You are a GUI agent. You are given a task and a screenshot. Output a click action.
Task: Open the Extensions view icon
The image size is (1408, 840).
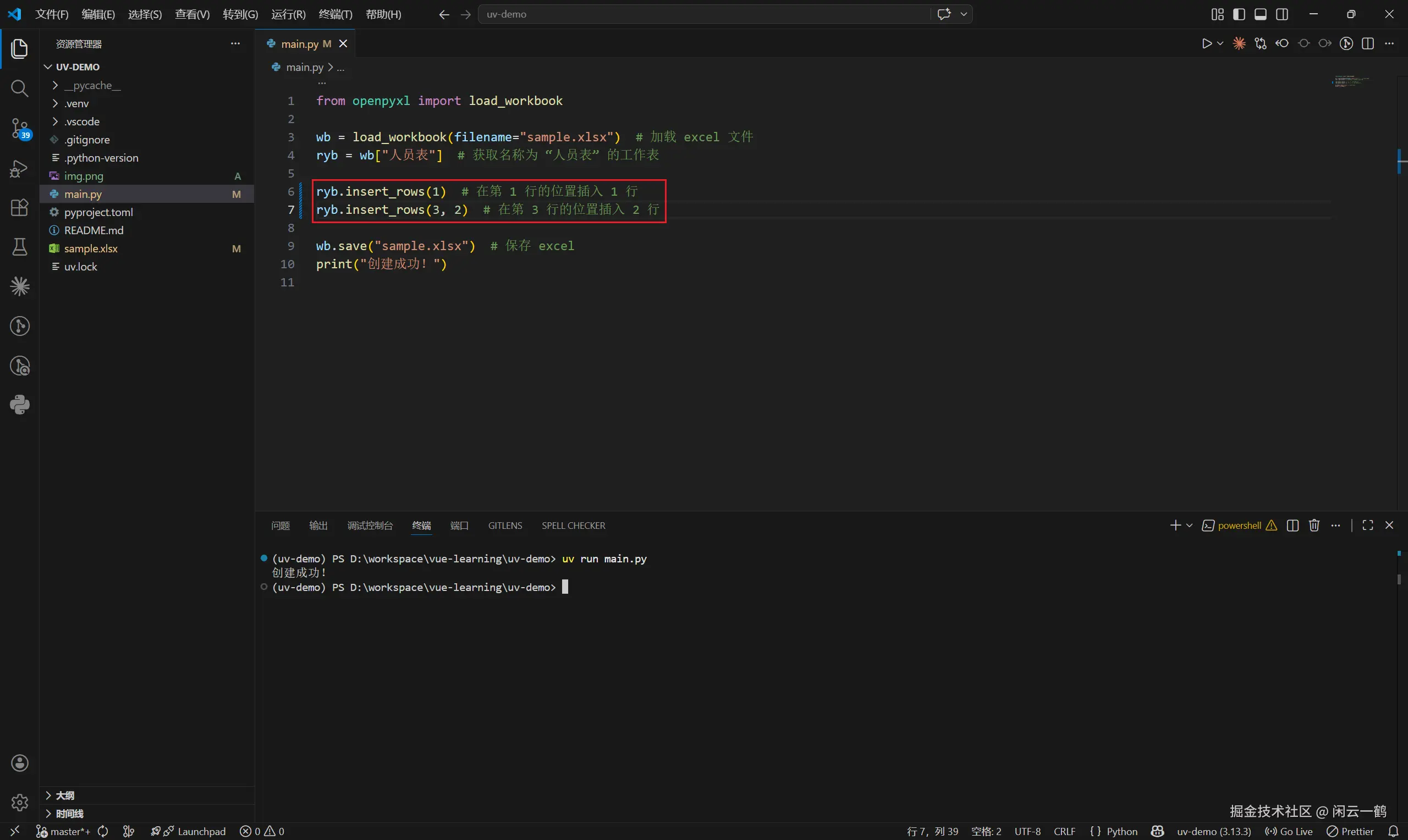click(19, 207)
